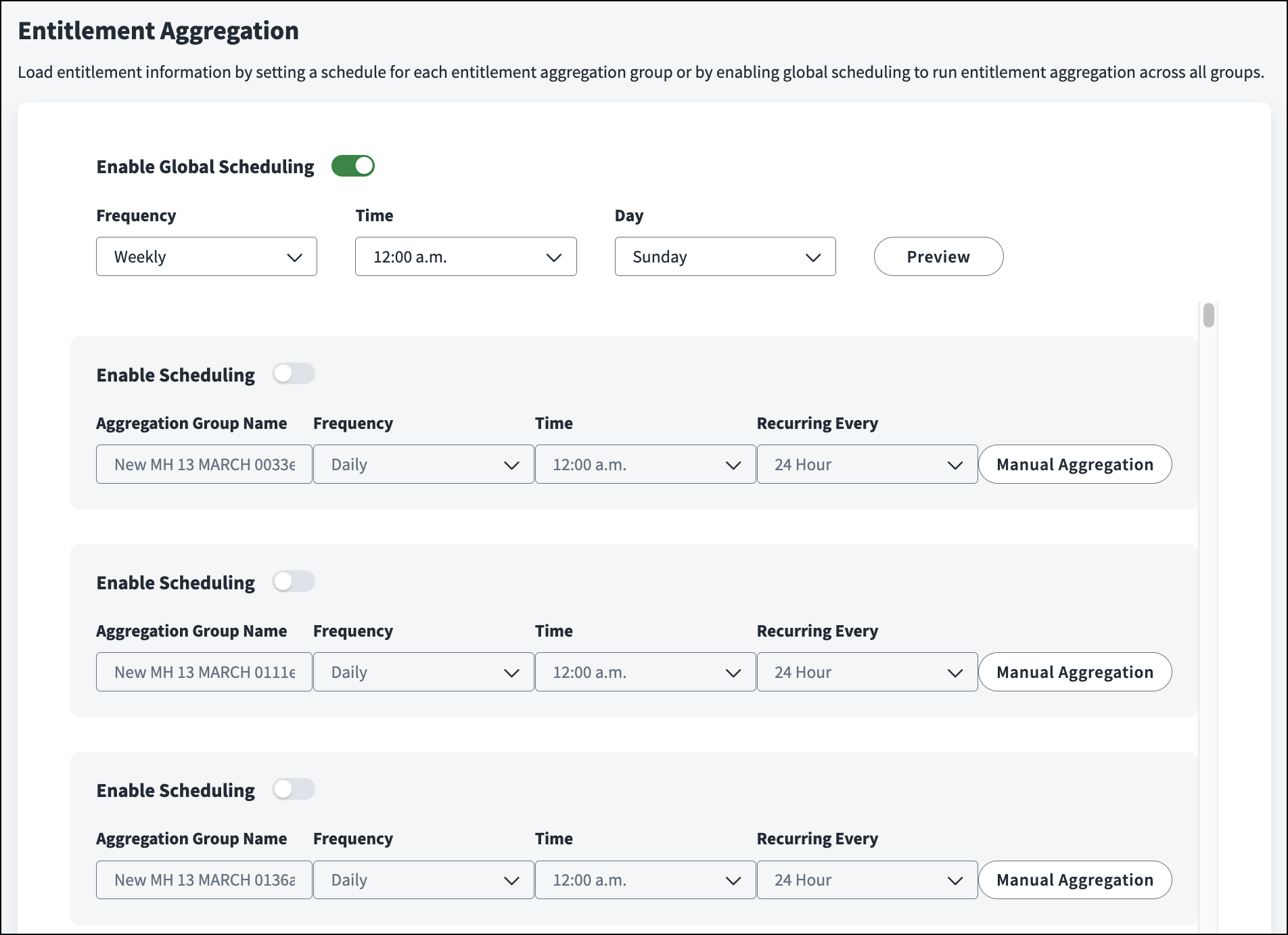Open the Day dropdown showing Sunday
Viewport: 1288px width, 935px height.
(x=724, y=256)
